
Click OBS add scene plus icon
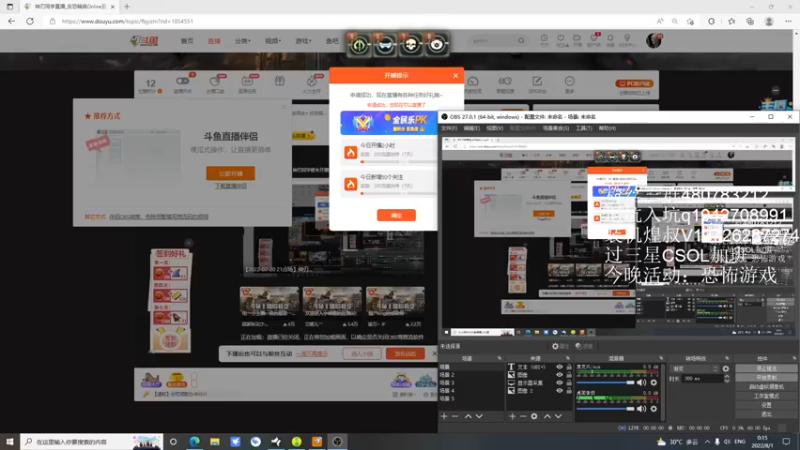pos(444,416)
